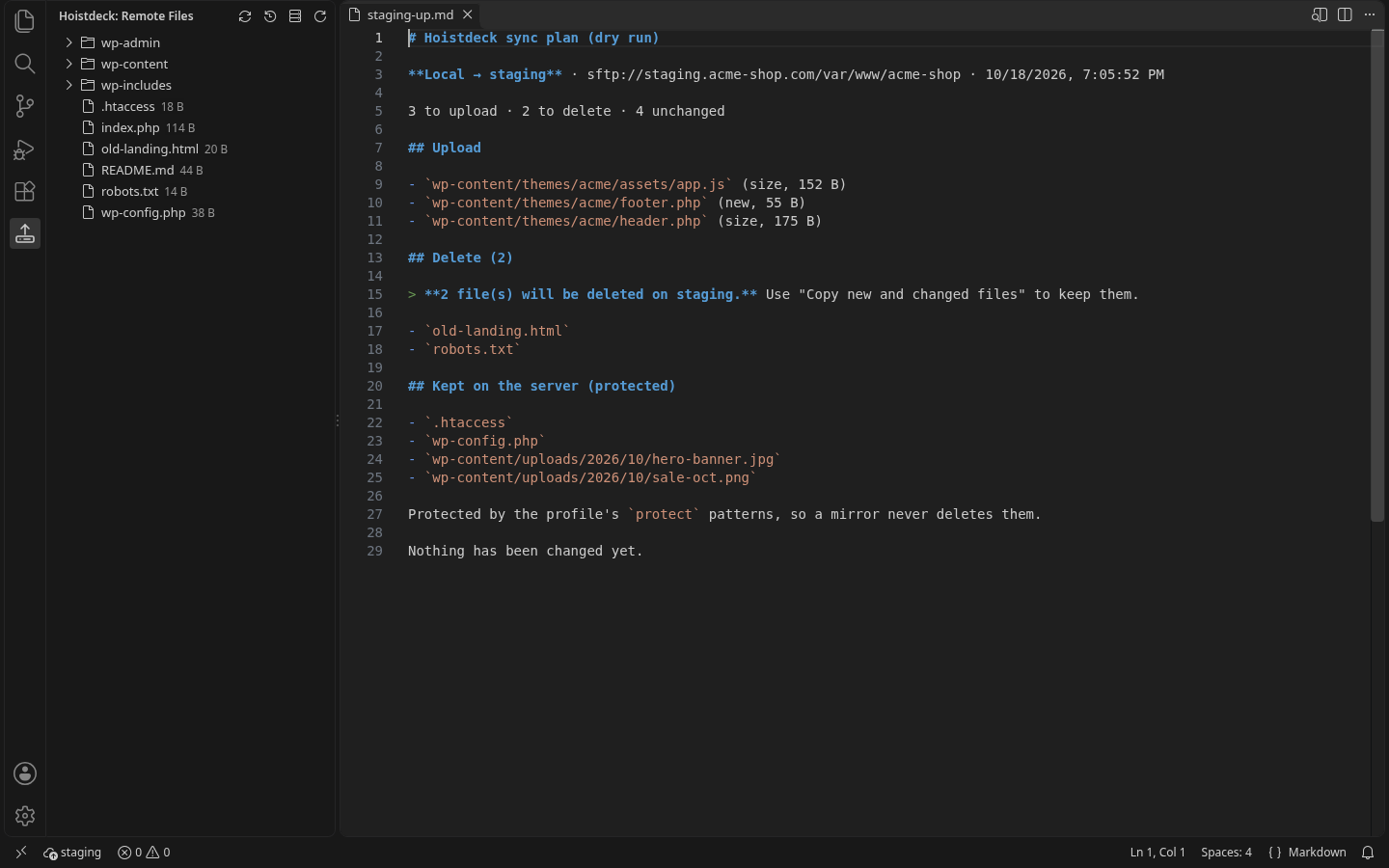Click the server list icon in Remote Files header
Image resolution: width=1389 pixels, height=868 pixels.
(295, 16)
